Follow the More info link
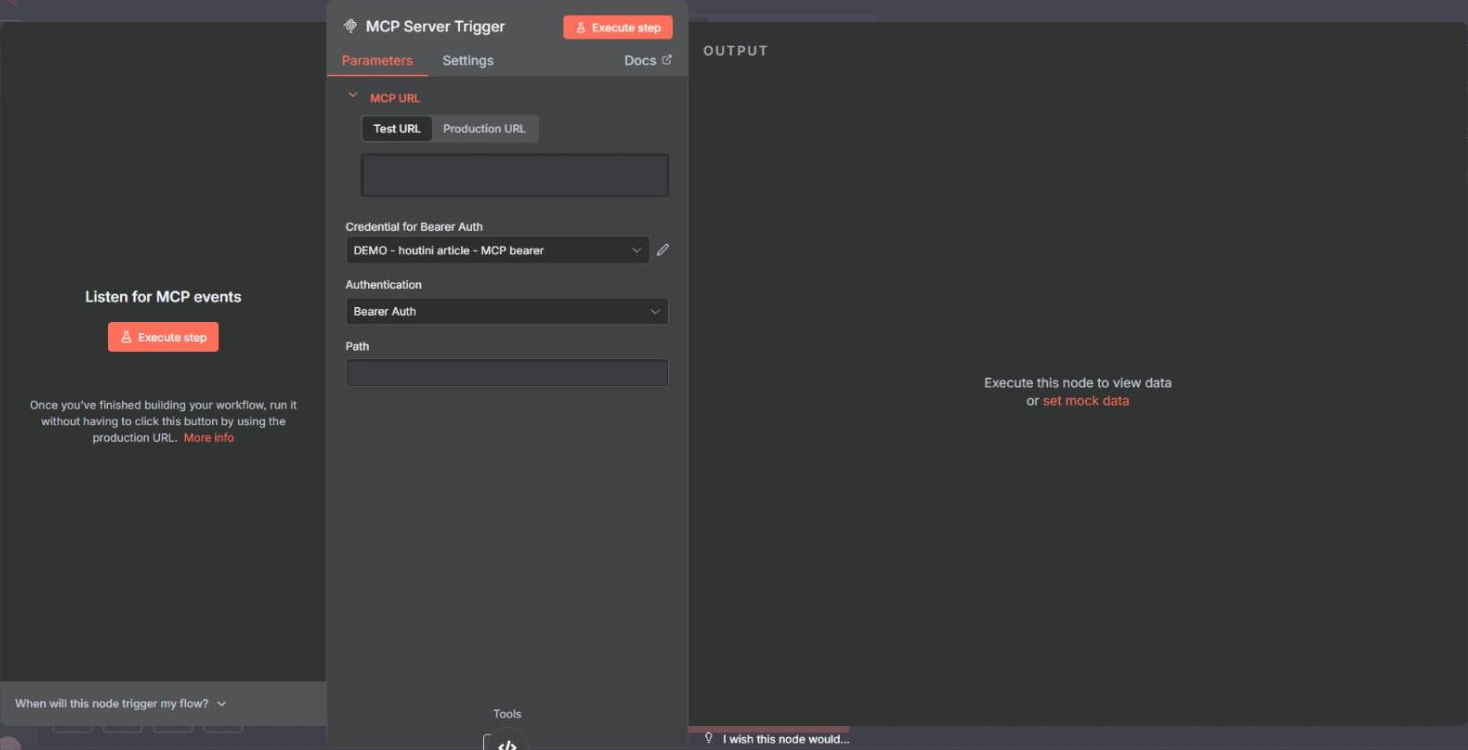This screenshot has width=1468, height=750. click(x=209, y=438)
